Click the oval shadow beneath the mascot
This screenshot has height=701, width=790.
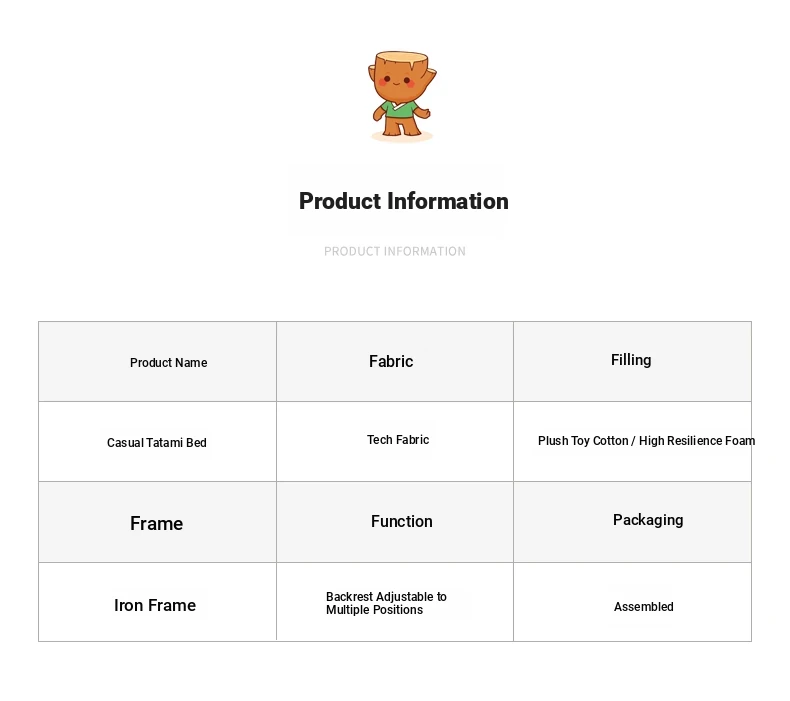pyautogui.click(x=402, y=137)
